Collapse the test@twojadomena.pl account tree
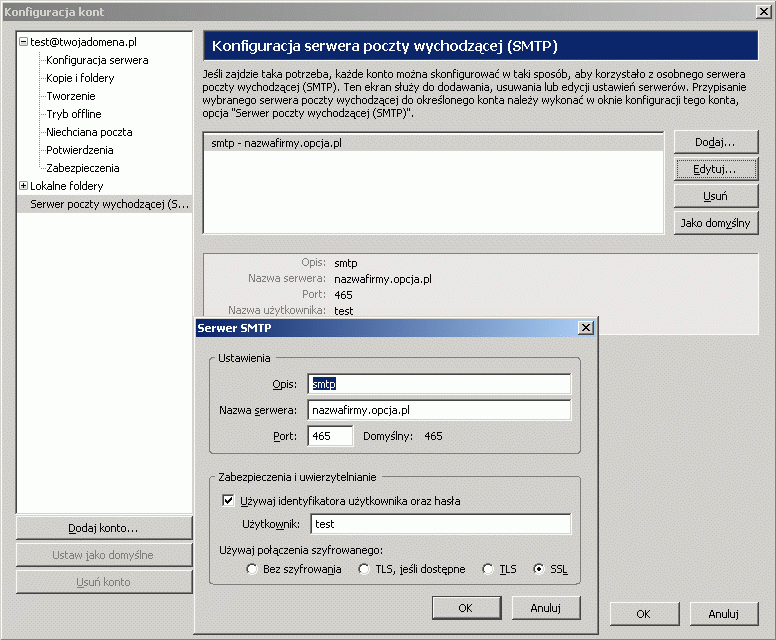776x640 pixels. tap(23, 42)
